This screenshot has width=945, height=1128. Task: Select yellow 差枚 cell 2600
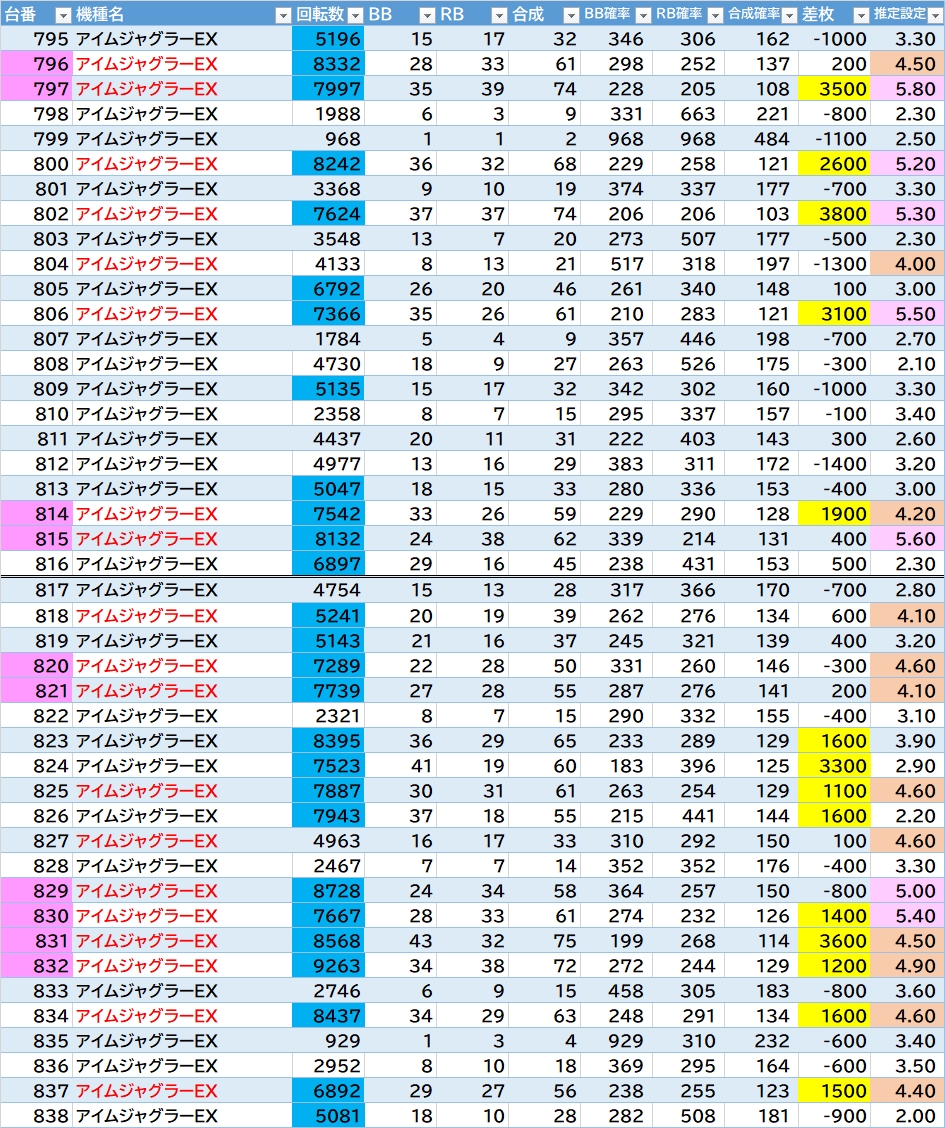(834, 164)
